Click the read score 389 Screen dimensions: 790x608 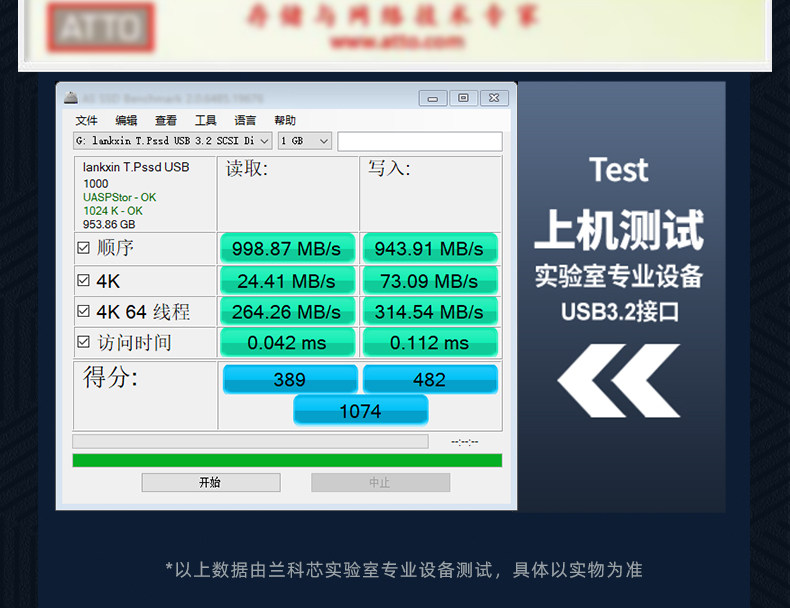[290, 379]
